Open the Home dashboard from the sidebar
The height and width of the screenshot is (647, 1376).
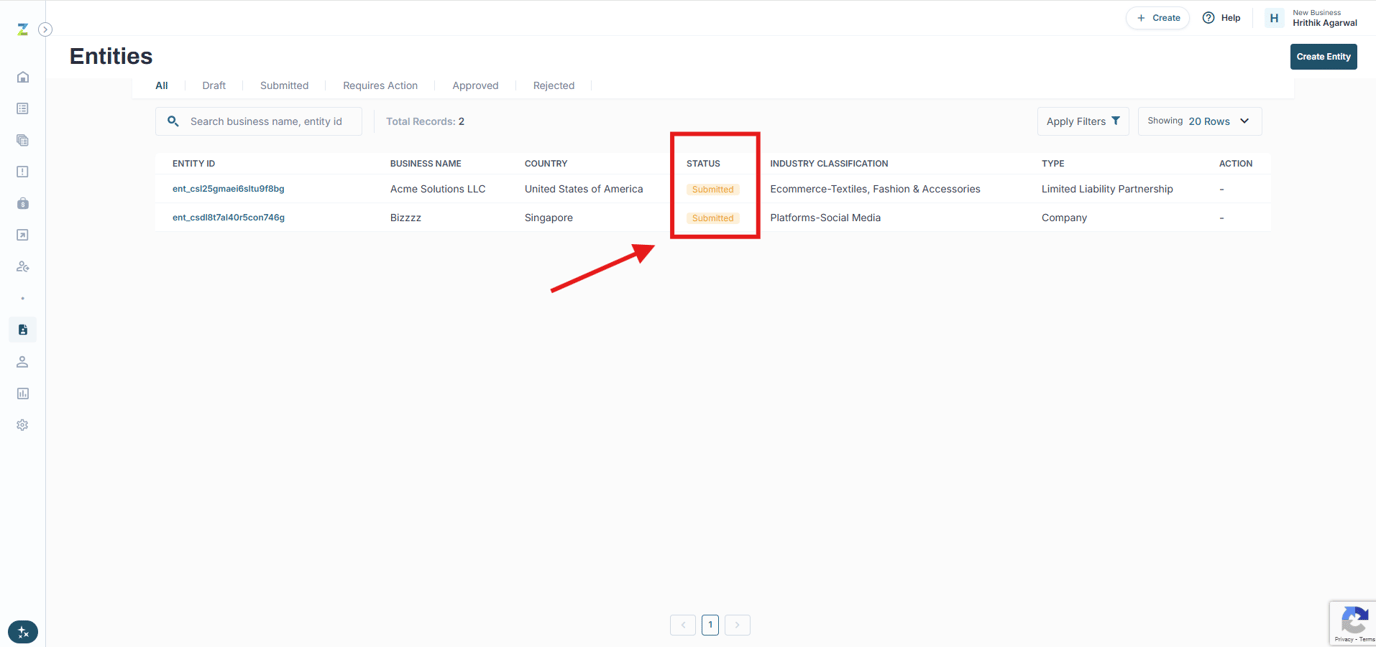point(22,76)
